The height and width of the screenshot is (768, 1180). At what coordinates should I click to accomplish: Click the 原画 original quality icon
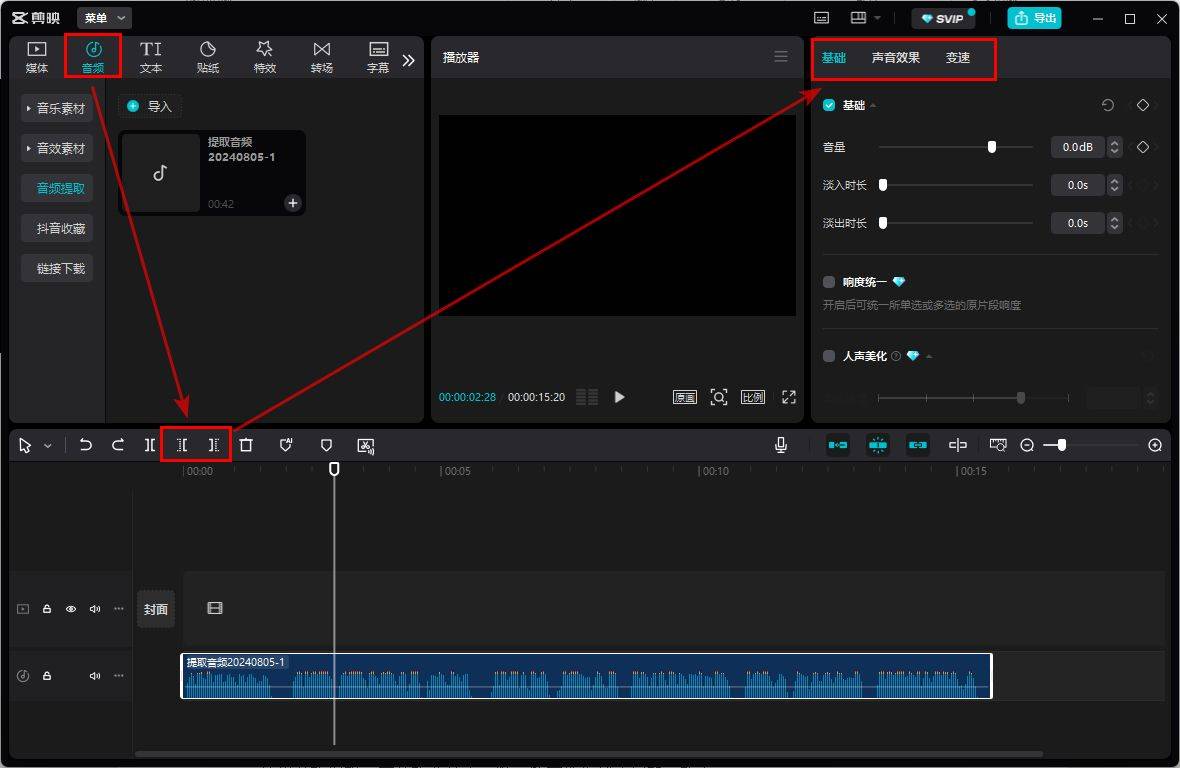pyautogui.click(x=684, y=397)
